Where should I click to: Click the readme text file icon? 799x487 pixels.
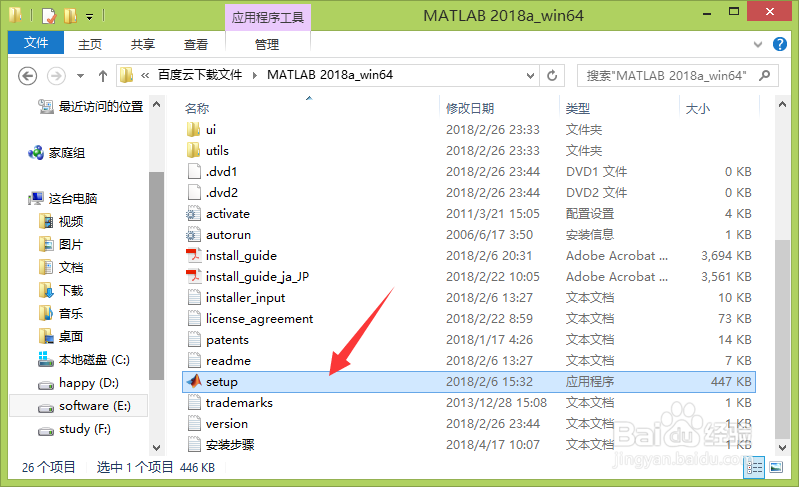pos(194,360)
